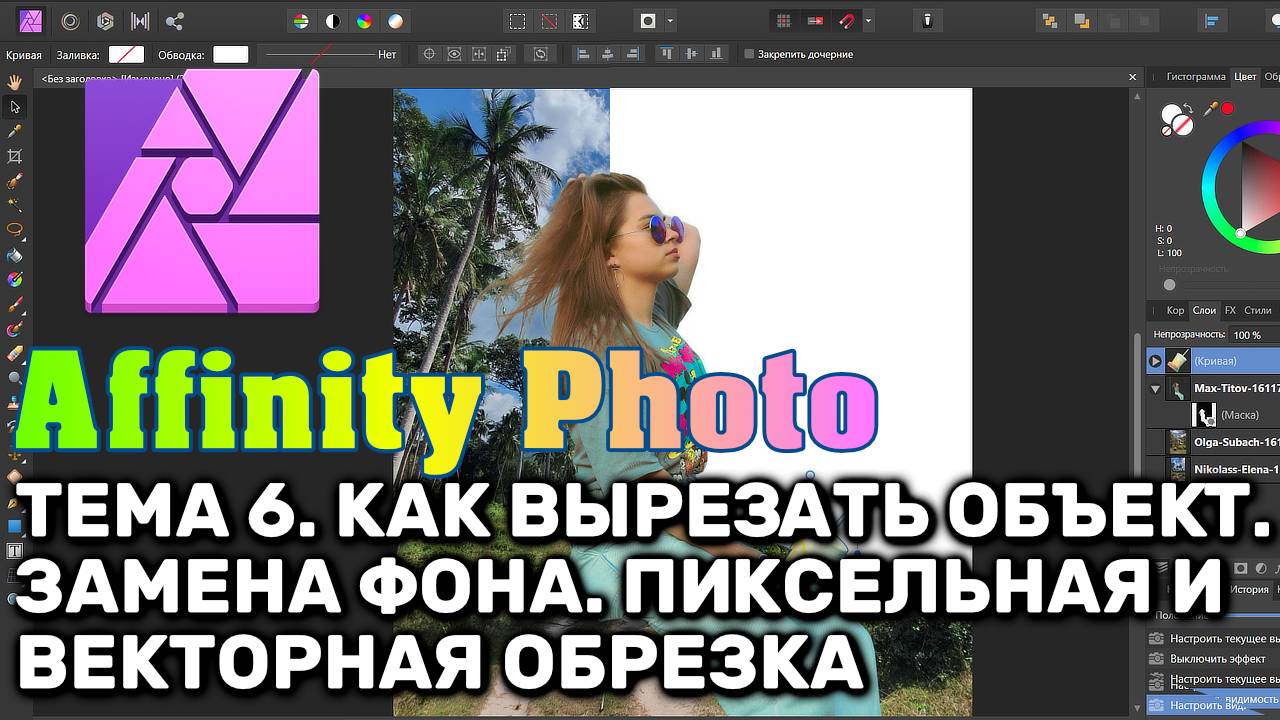Select the Flood Fill bucket tool
This screenshot has width=1280, height=720.
coord(15,255)
